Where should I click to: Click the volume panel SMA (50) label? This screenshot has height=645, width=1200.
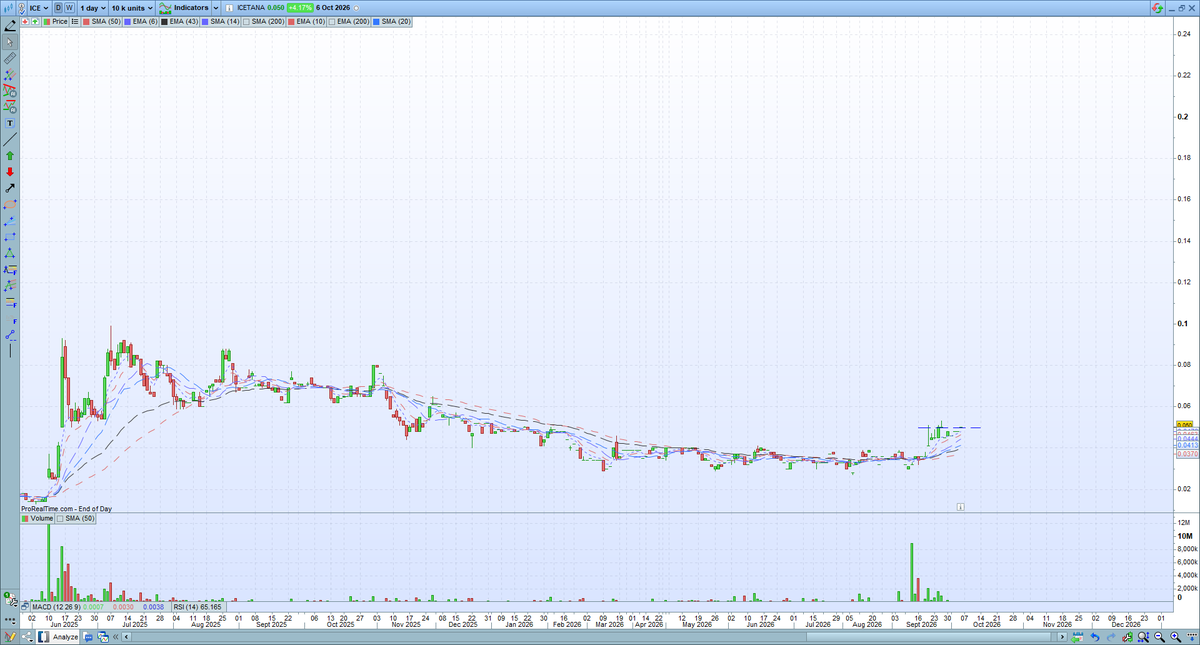(75, 519)
